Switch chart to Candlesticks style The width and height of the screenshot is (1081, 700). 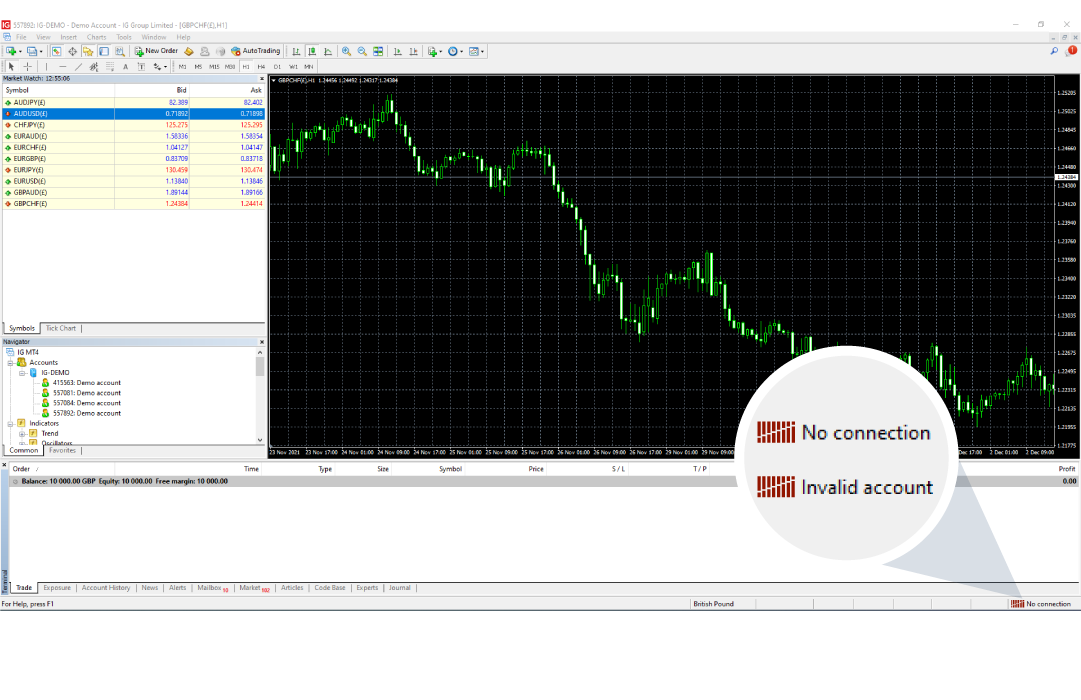point(312,51)
